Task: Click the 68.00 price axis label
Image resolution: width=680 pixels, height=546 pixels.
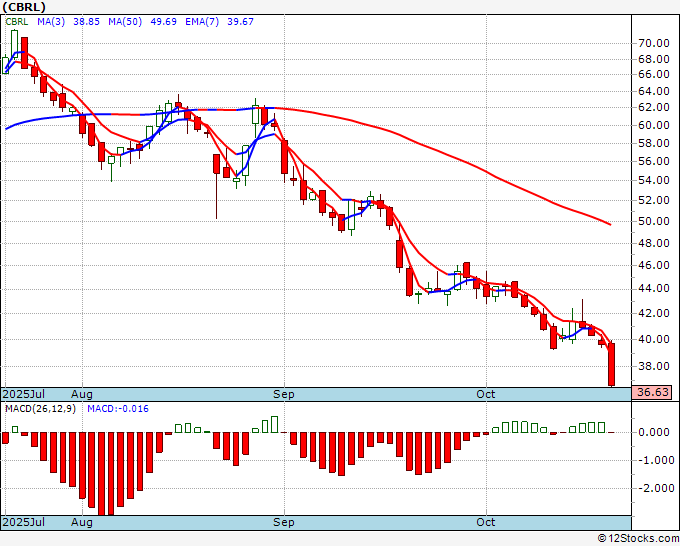Action: [x=654, y=59]
